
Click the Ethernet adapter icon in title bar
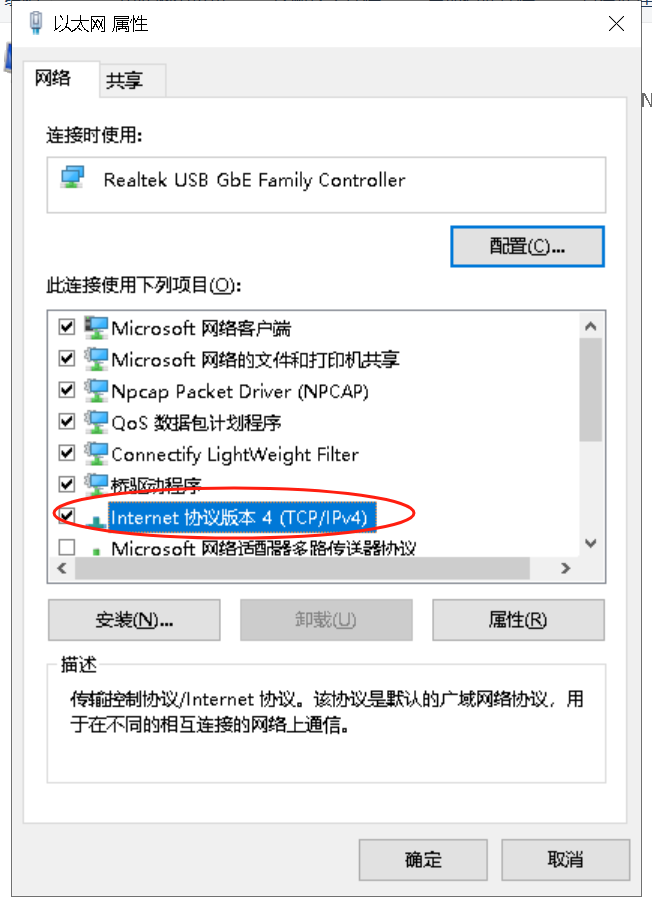click(36, 23)
